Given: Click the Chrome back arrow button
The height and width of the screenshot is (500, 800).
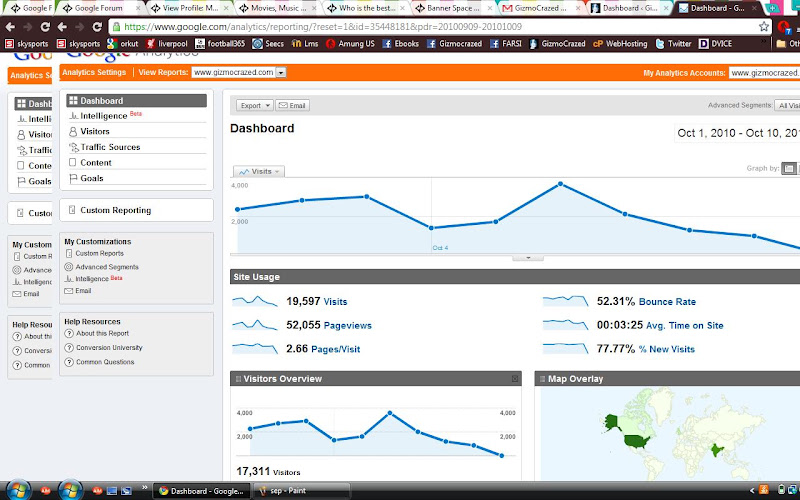Looking at the screenshot, I should [x=10, y=27].
